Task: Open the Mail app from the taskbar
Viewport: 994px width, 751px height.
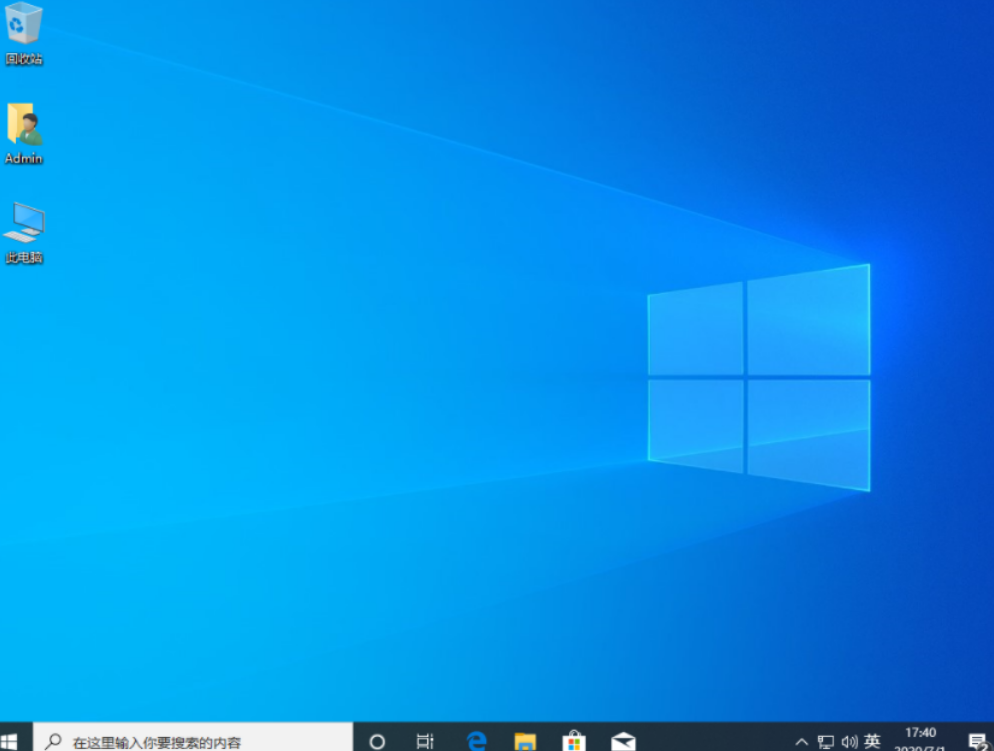Action: tap(623, 741)
